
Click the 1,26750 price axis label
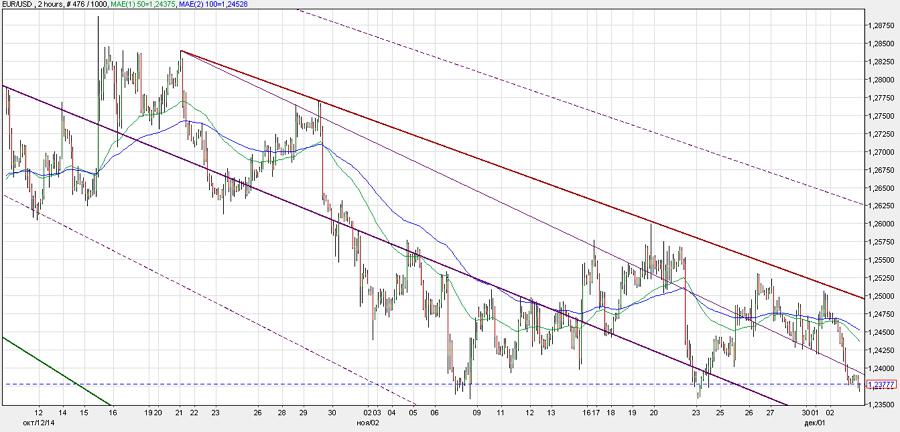882,170
